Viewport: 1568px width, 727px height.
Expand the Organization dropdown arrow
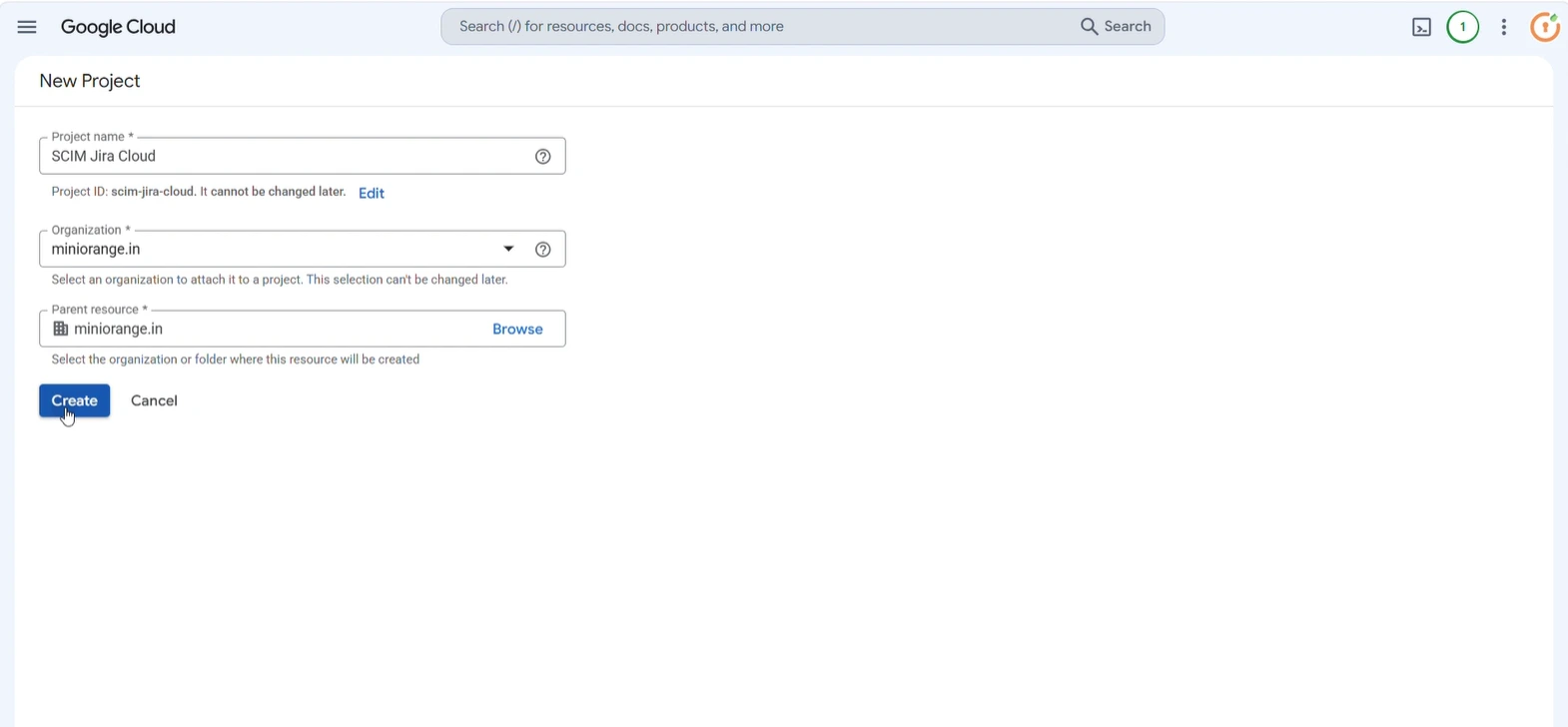click(x=508, y=249)
